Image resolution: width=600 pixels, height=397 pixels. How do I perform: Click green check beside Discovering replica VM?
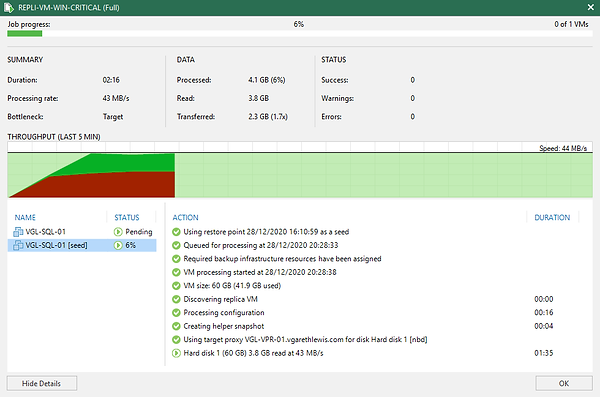(x=176, y=299)
